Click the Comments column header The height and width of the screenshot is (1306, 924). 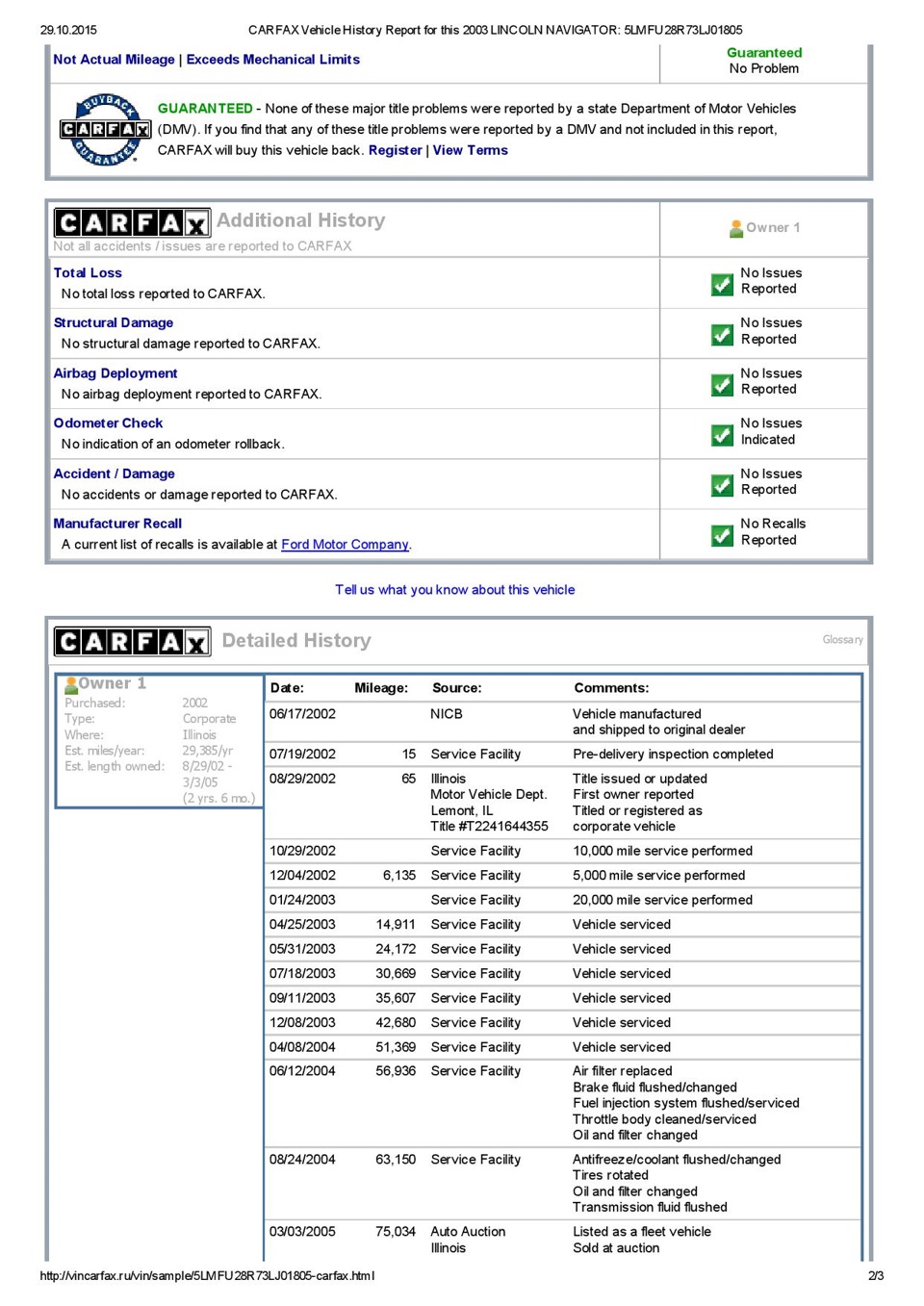611,688
